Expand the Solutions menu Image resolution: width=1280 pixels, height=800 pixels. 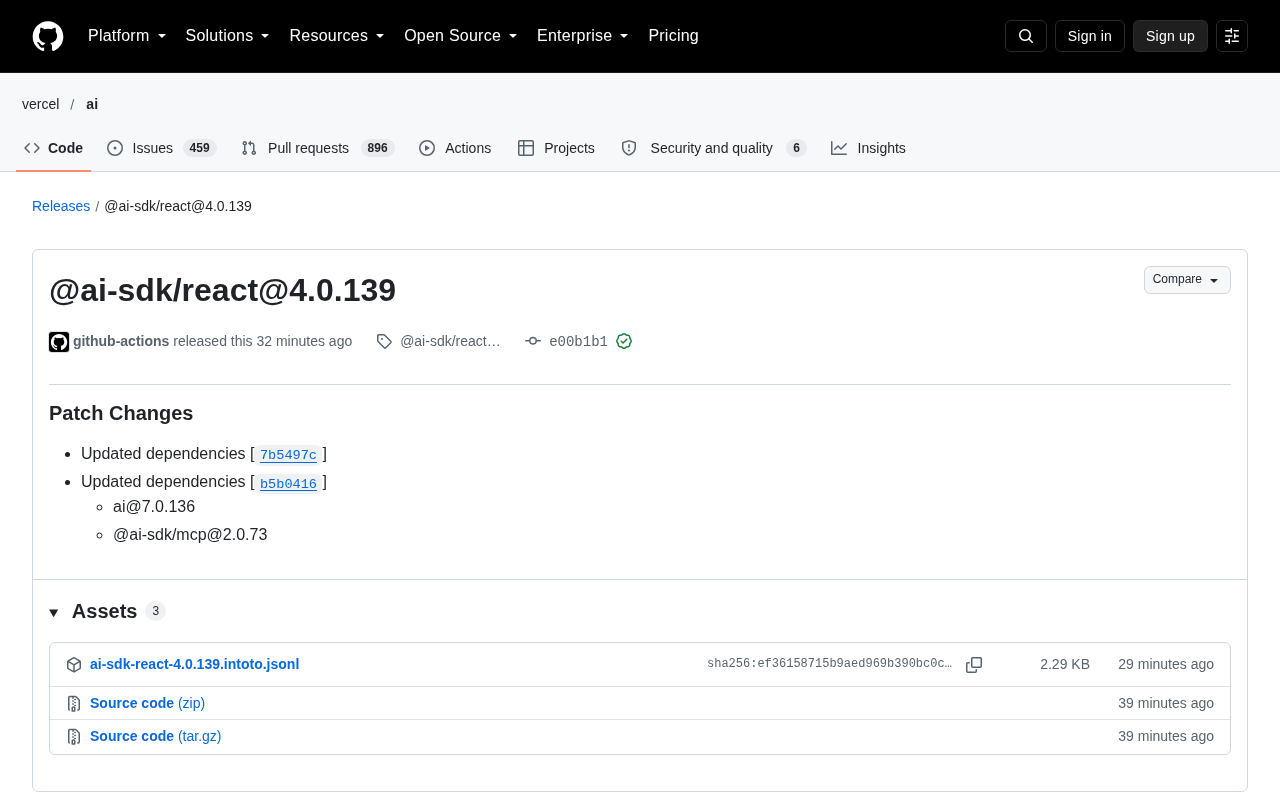coord(228,36)
